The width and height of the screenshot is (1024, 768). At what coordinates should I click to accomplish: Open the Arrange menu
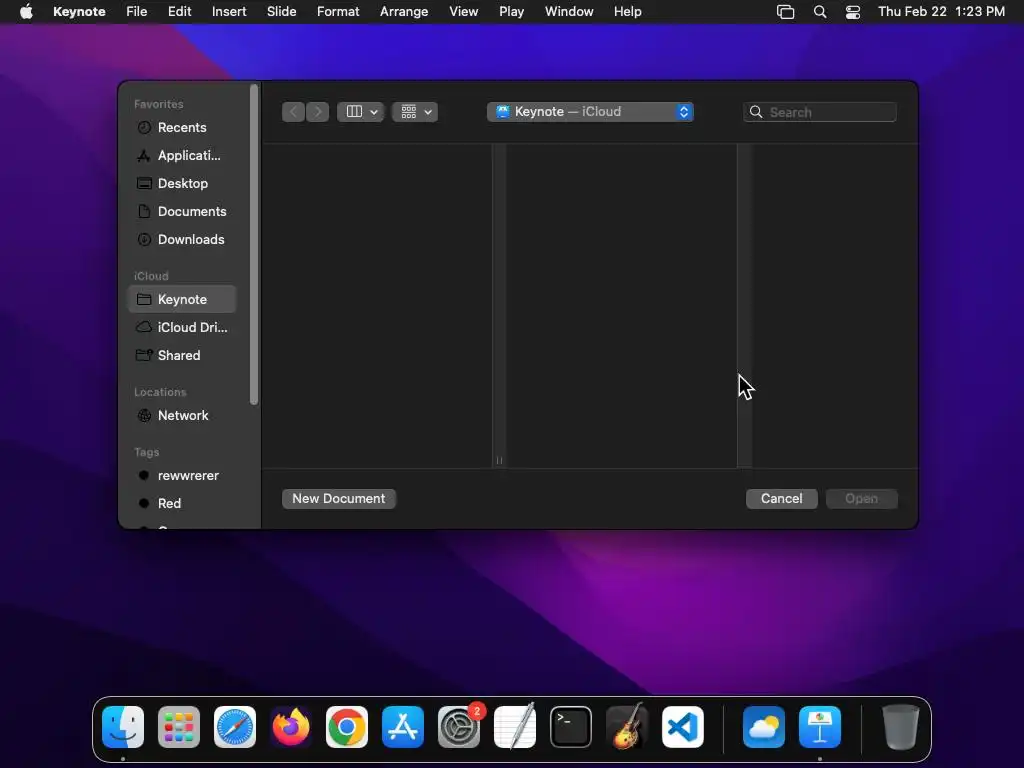[404, 12]
